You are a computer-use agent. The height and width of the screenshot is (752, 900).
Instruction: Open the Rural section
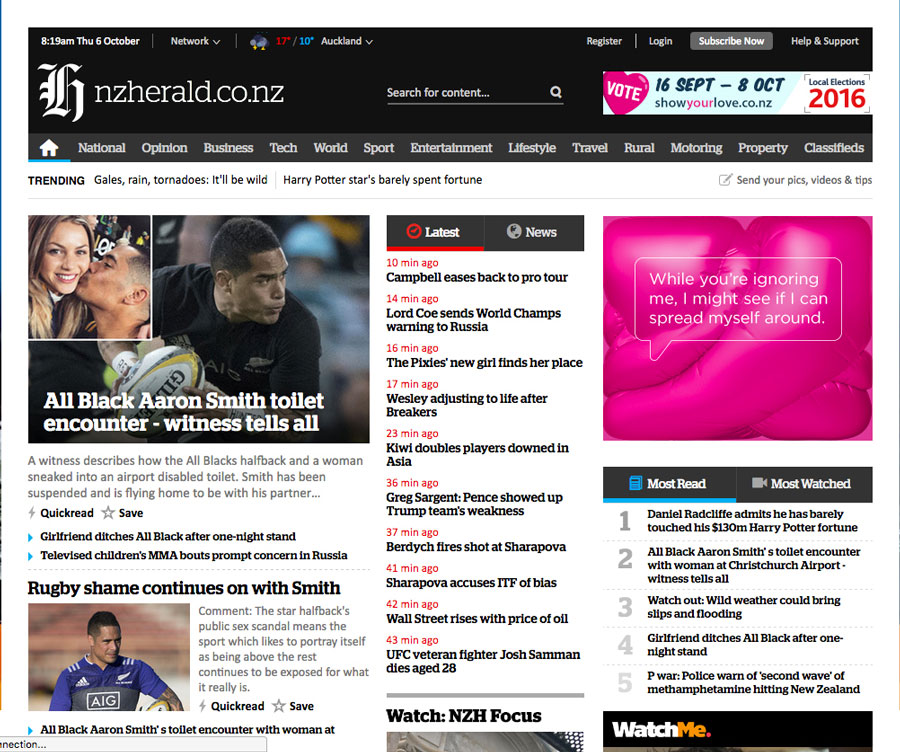point(639,148)
